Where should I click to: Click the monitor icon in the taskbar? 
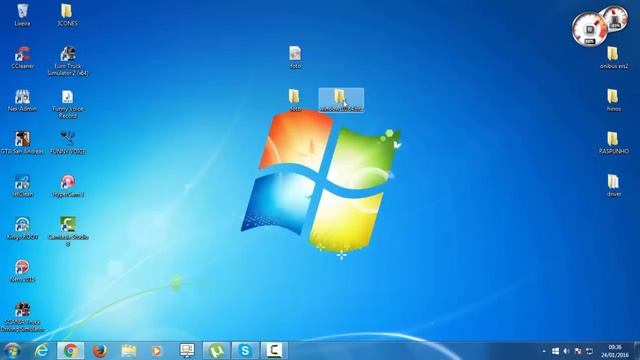pos(187,351)
